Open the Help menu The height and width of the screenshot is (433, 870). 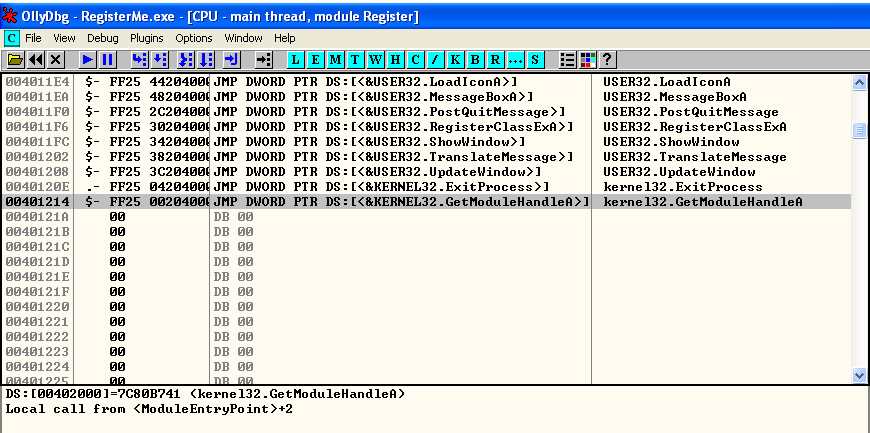tap(285, 38)
